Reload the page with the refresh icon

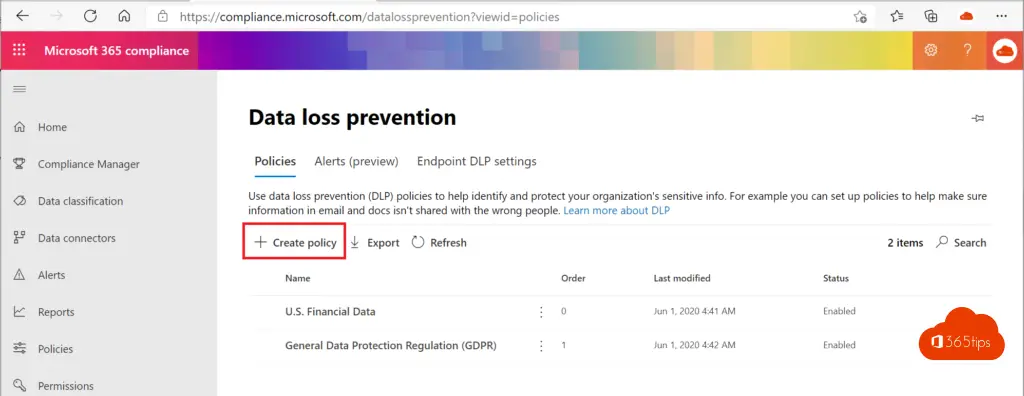[x=90, y=16]
